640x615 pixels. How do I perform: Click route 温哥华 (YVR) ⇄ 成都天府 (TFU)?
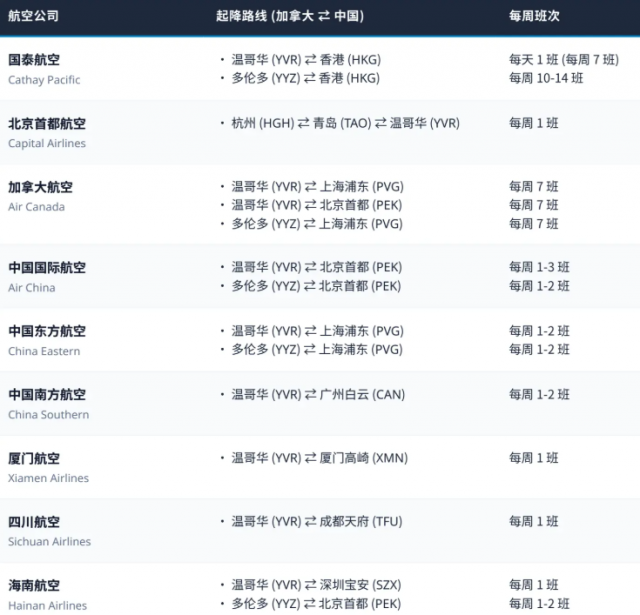[317, 521]
